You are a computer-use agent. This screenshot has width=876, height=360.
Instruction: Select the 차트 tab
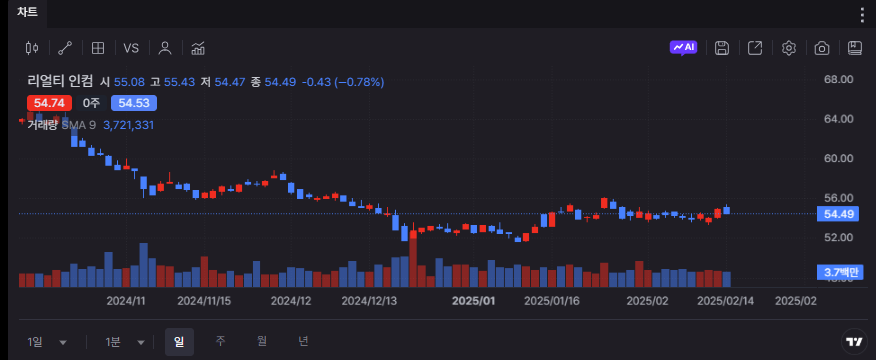(x=27, y=12)
